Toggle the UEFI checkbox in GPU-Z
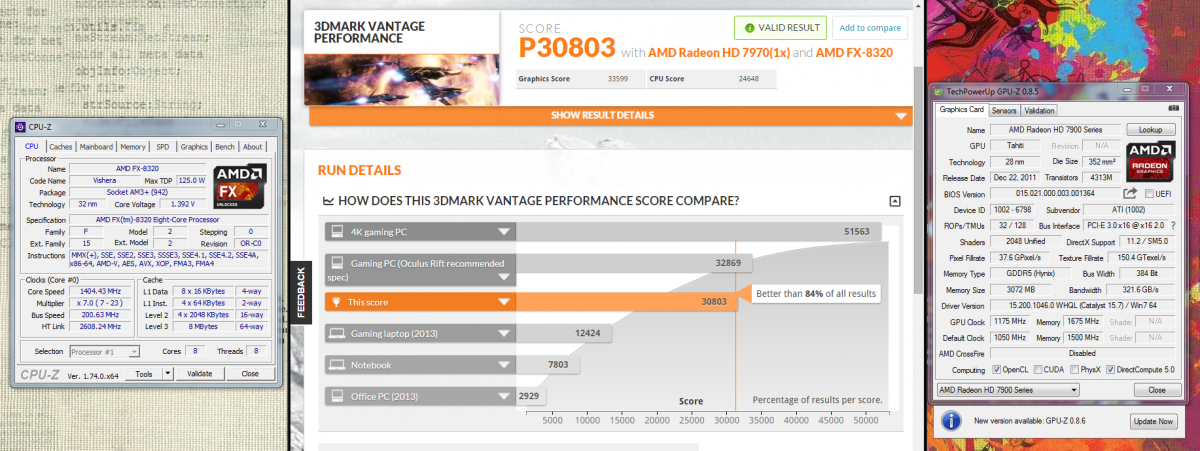 pyautogui.click(x=1149, y=193)
